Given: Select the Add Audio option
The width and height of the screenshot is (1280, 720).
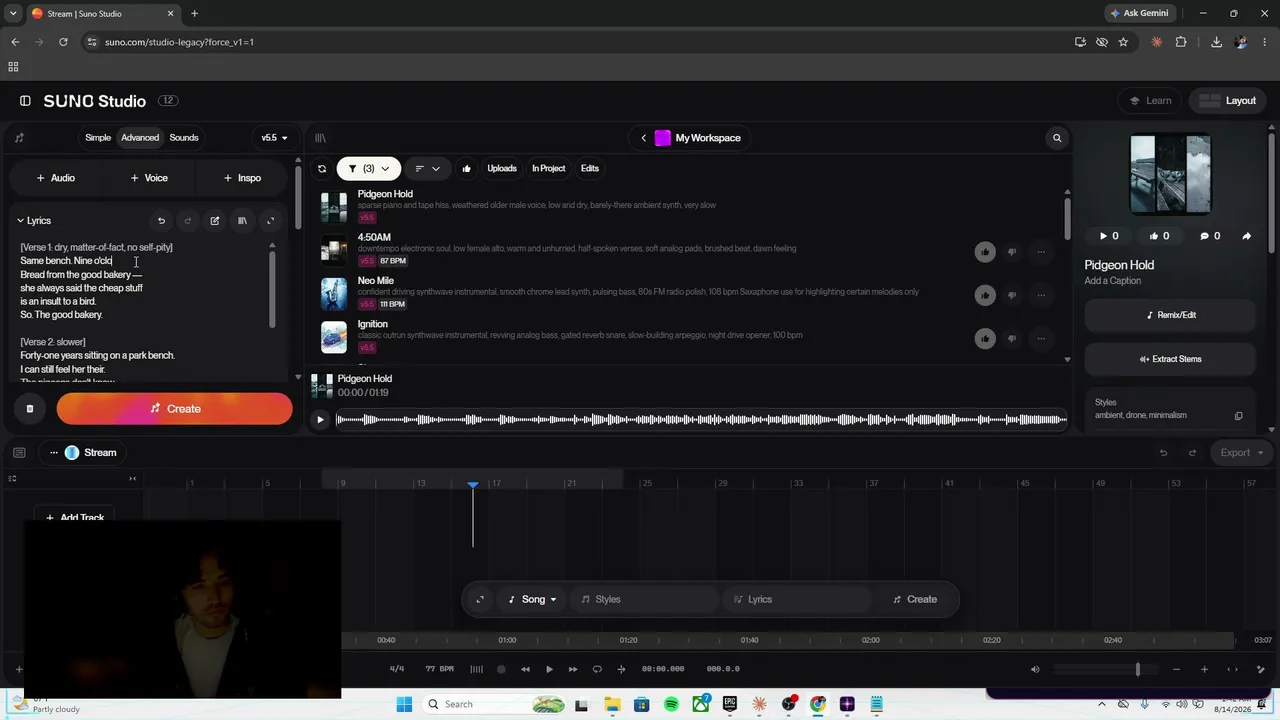Looking at the screenshot, I should (56, 178).
